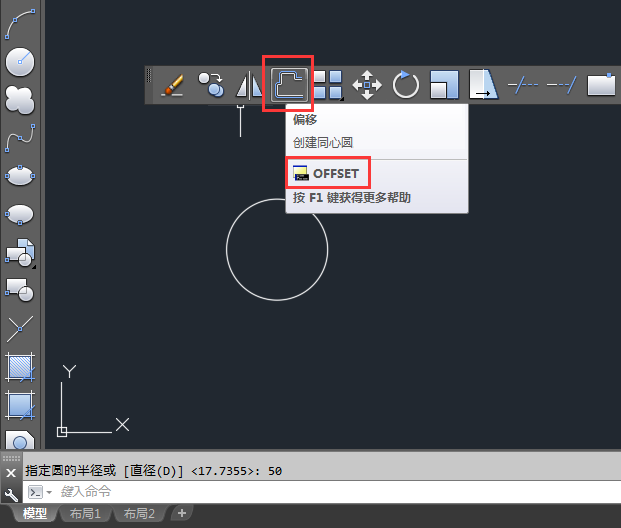Select the Region tool
The width and height of the screenshot is (621, 528).
20,439
